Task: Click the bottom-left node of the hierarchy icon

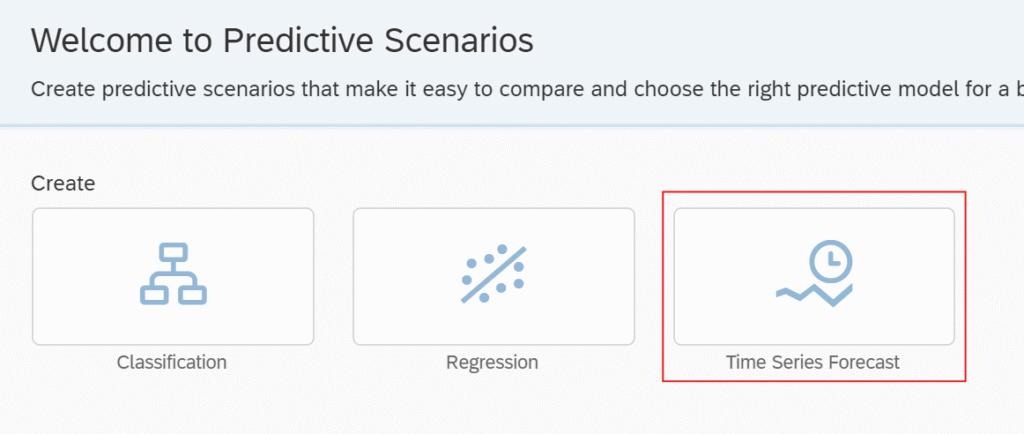Action: pos(154,295)
